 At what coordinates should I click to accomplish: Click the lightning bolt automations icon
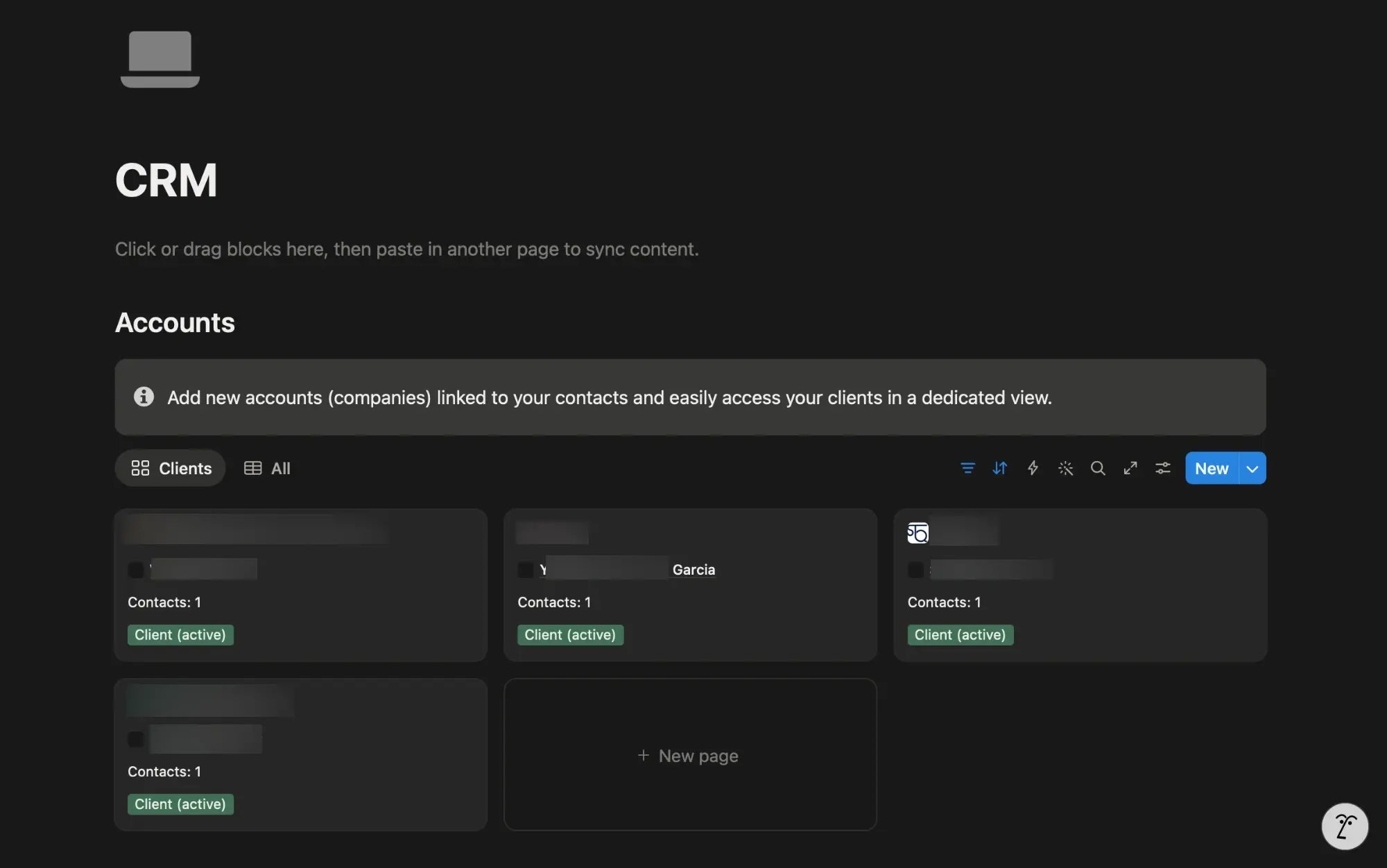click(1033, 468)
